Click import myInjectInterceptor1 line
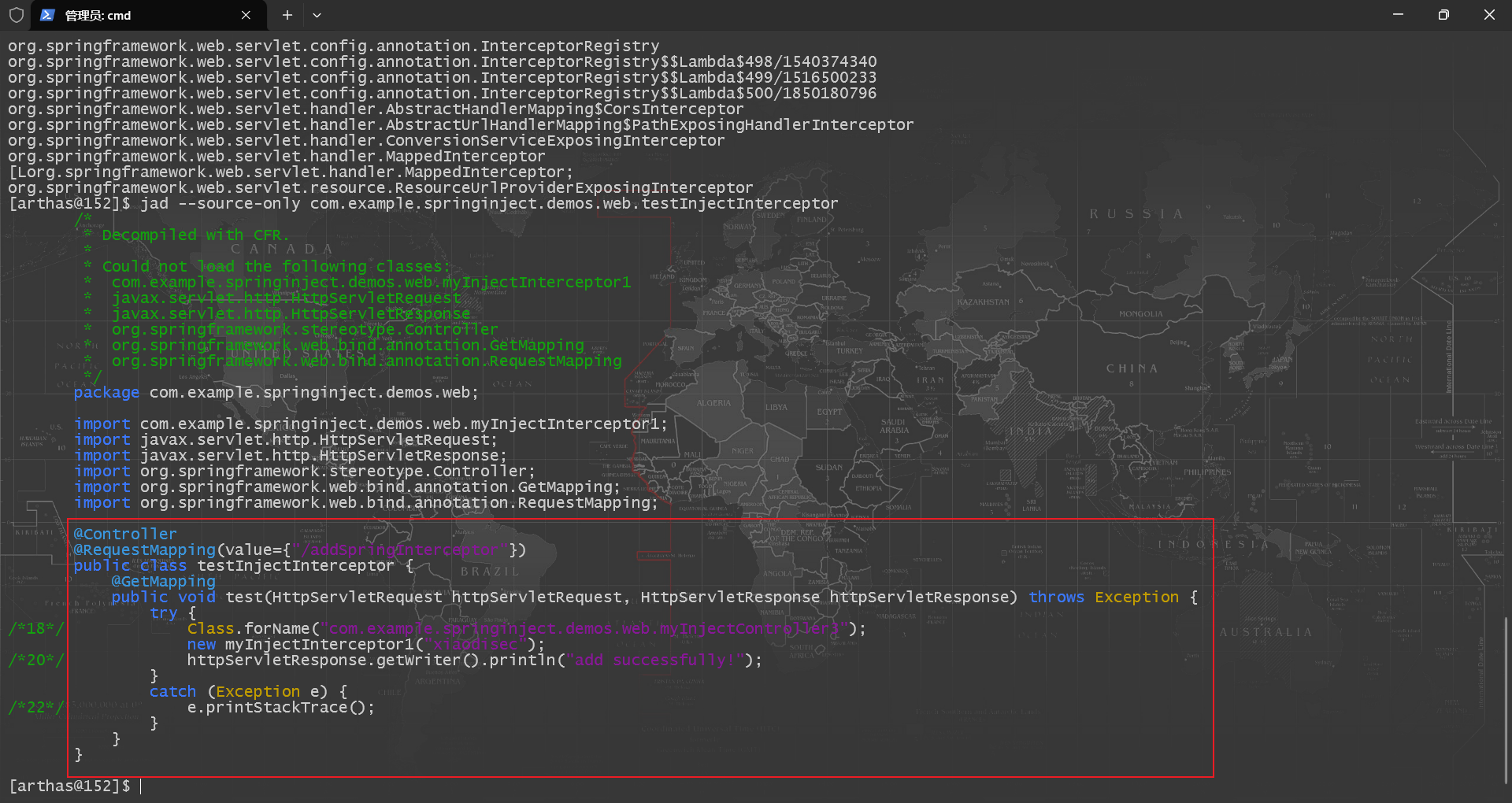 [371, 424]
